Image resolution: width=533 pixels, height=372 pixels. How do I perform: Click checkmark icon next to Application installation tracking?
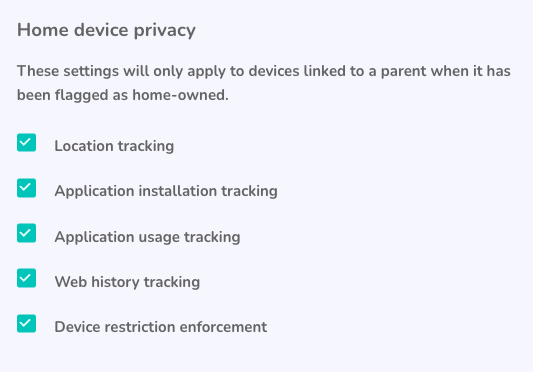pos(25,187)
